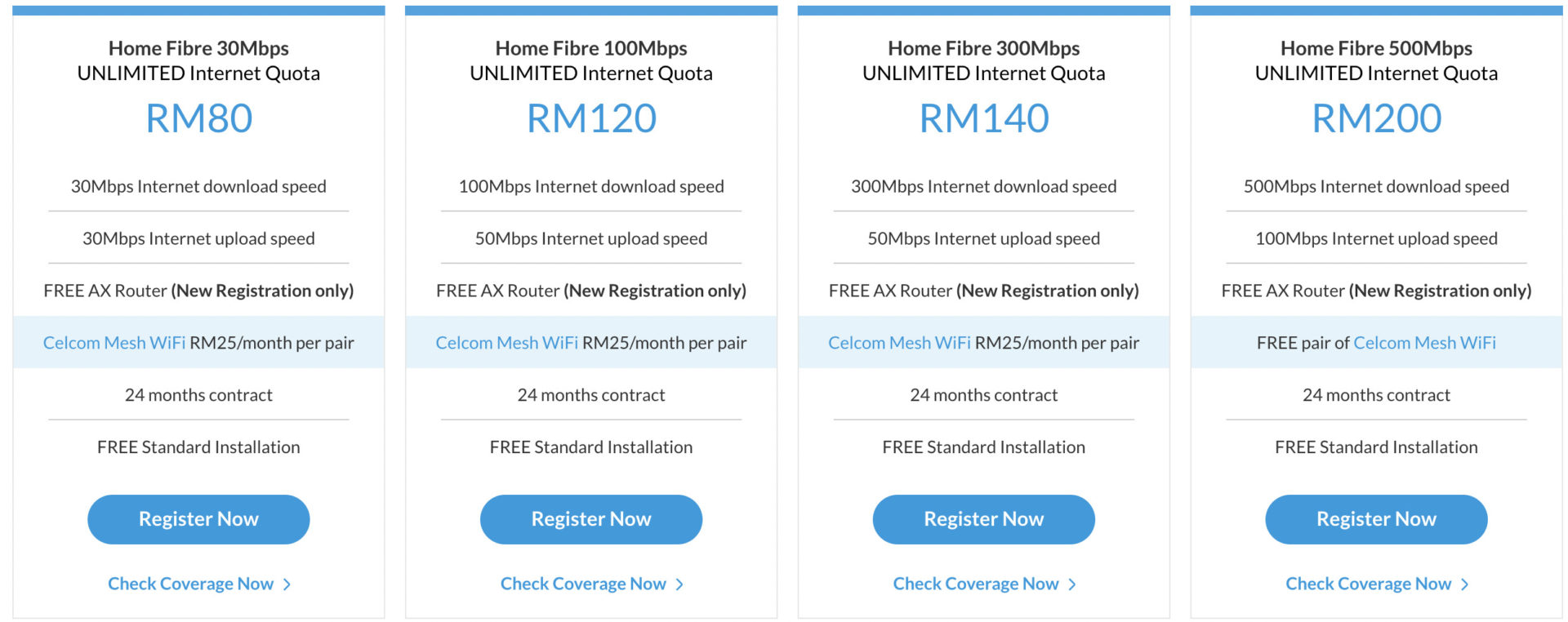This screenshot has height=622, width=1568.
Task: Click the chevron arrow under the 300Mbps plan
Action: 1072,584
